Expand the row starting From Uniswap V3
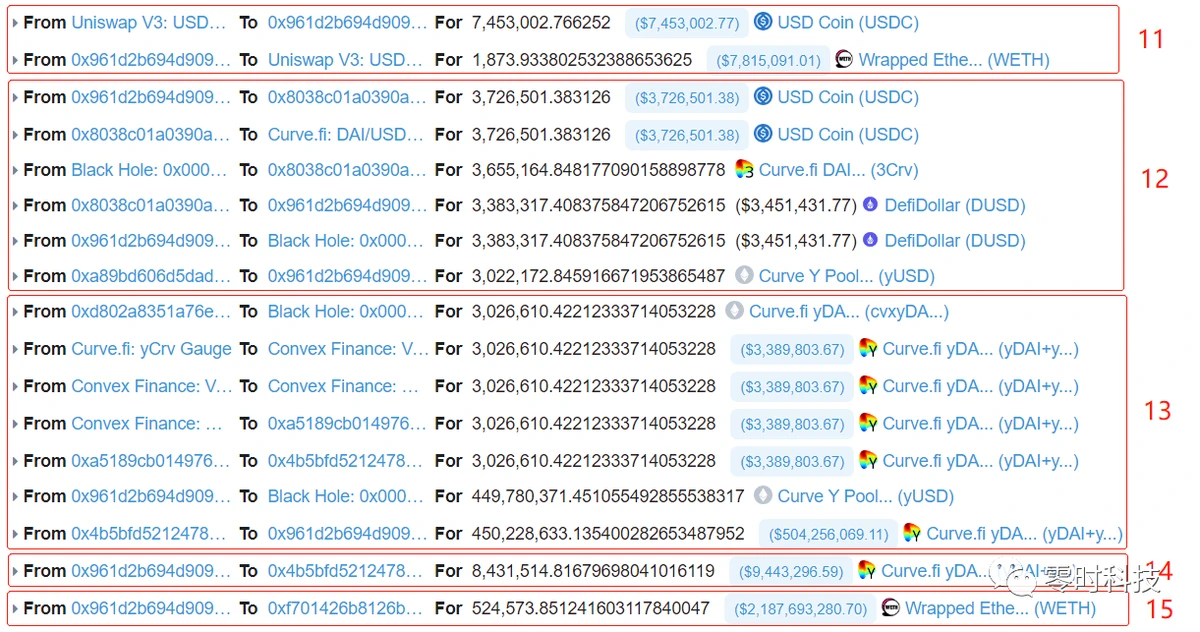 15,23
